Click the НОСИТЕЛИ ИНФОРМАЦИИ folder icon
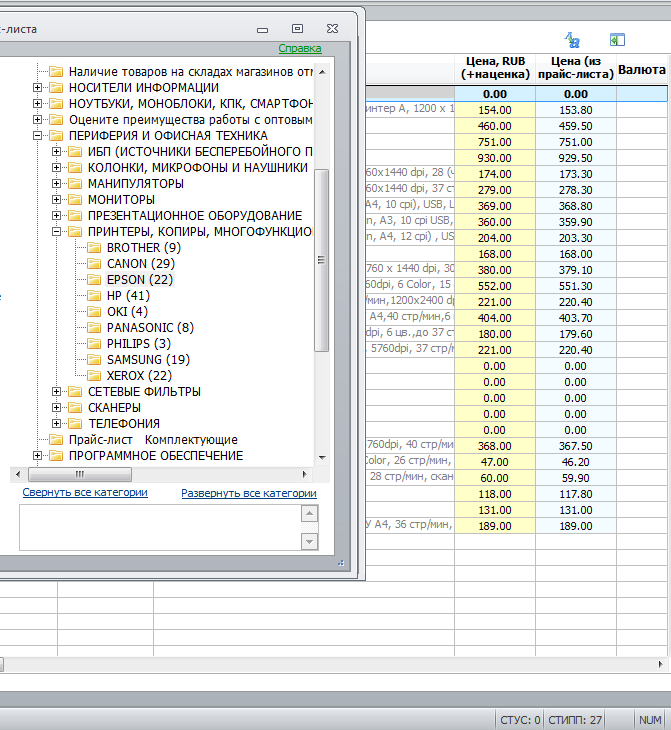671x730 pixels. click(56, 88)
